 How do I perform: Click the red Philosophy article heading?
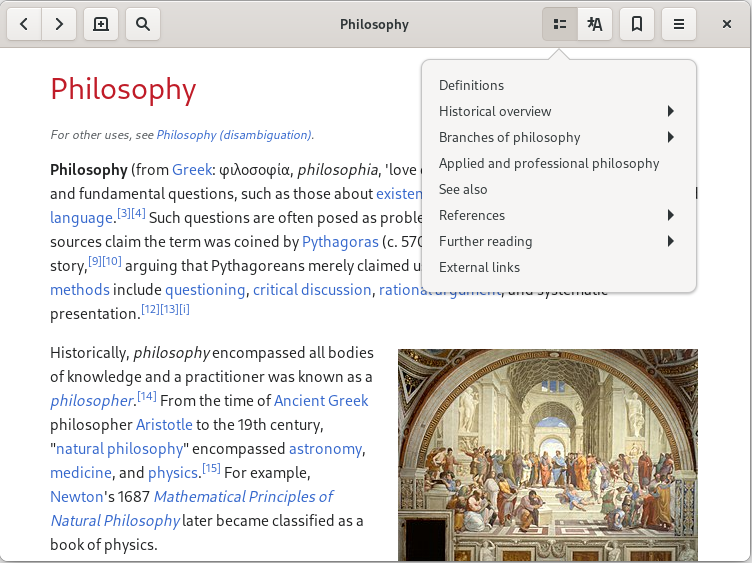(123, 90)
